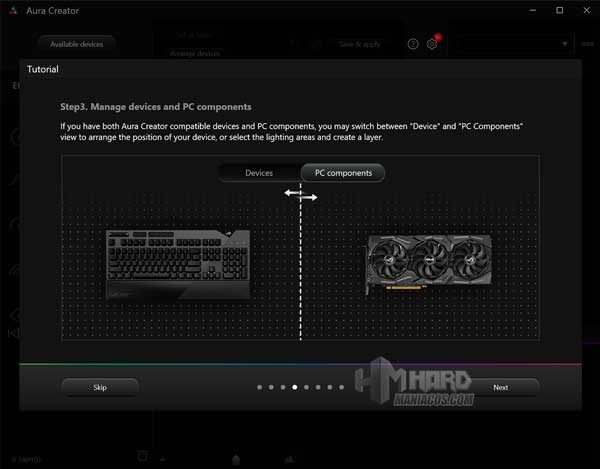This screenshot has width=600, height=469.
Task: Skip the tutorial
Action: 100,387
